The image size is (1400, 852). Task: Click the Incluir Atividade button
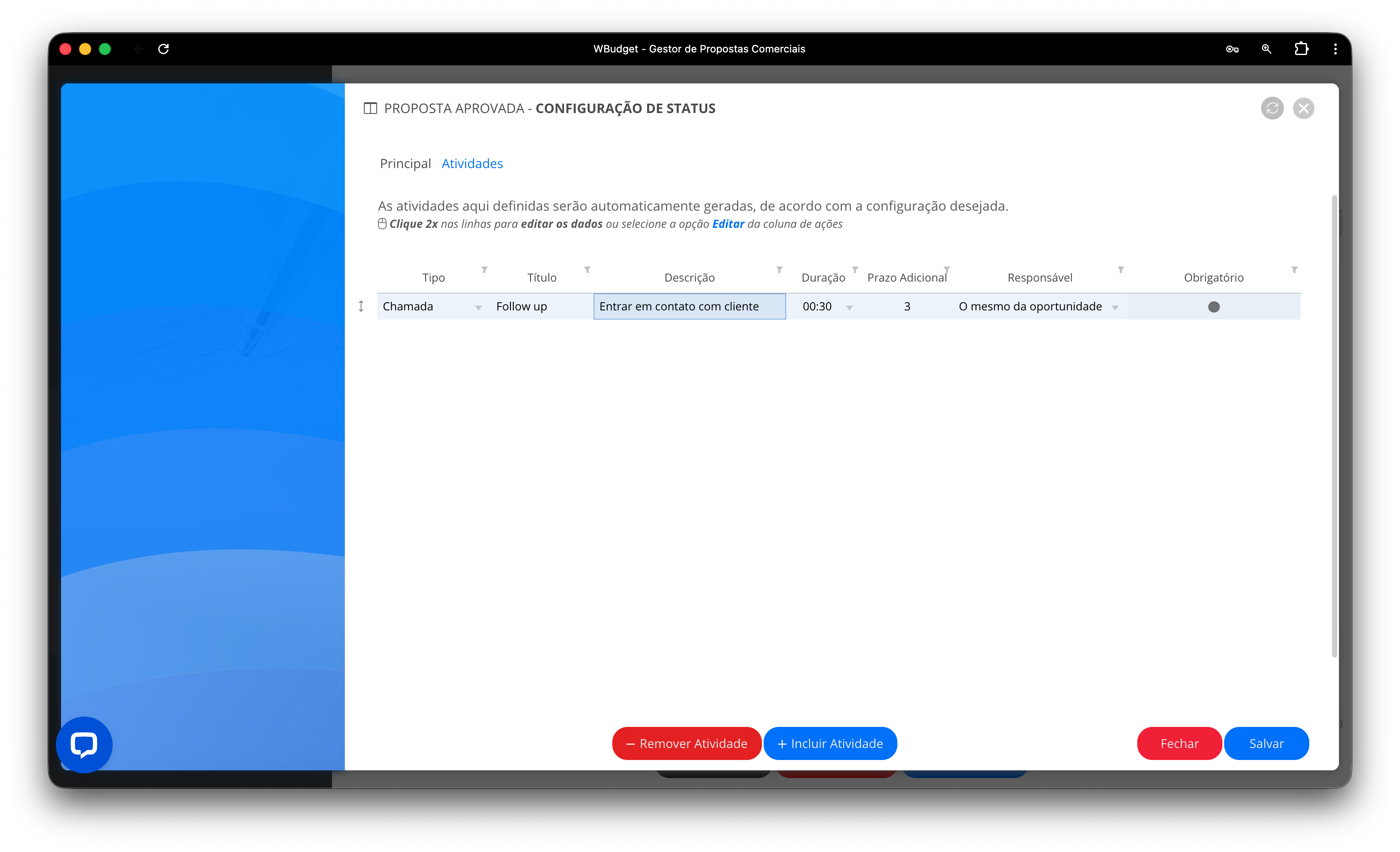[830, 744]
